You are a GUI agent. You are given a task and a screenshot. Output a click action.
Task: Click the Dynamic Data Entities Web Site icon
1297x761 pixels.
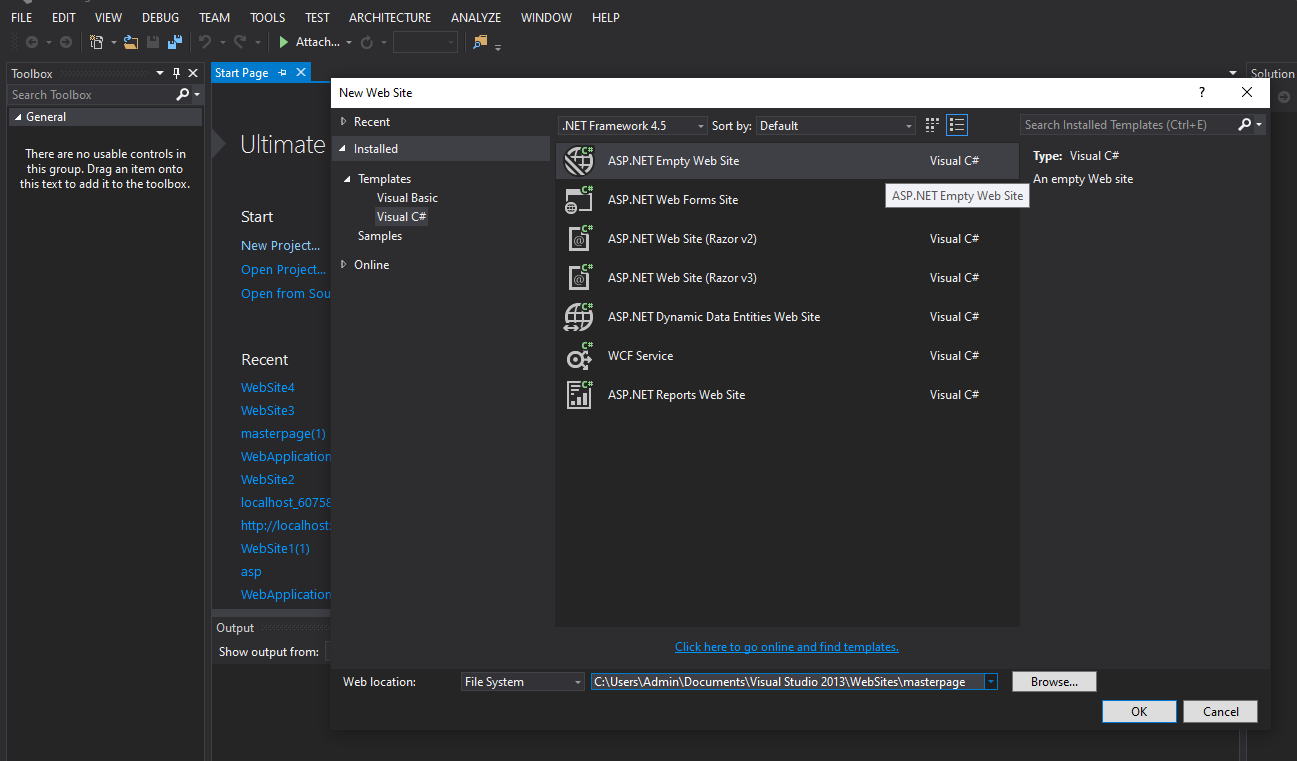point(579,317)
